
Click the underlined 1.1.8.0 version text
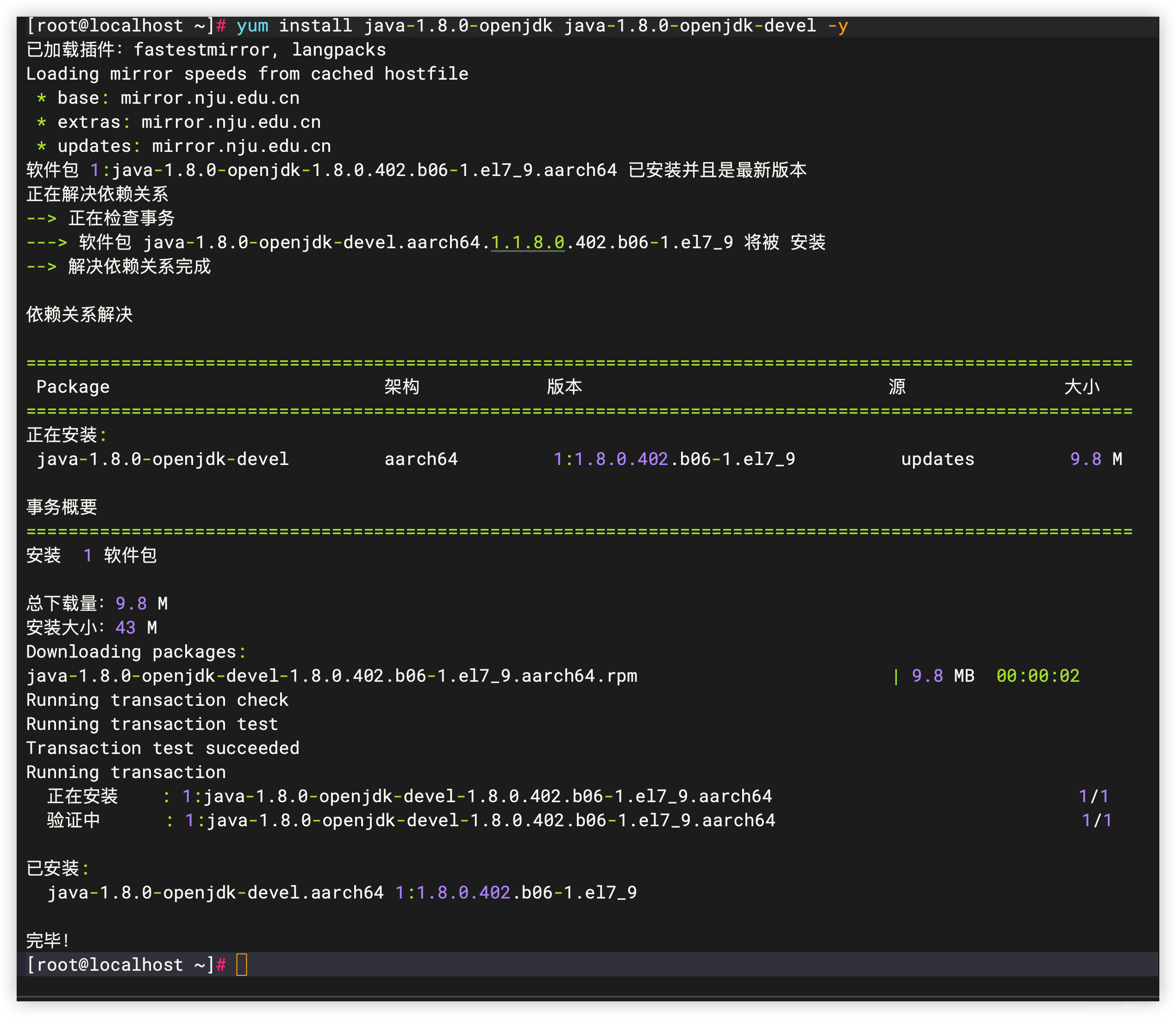(x=527, y=243)
